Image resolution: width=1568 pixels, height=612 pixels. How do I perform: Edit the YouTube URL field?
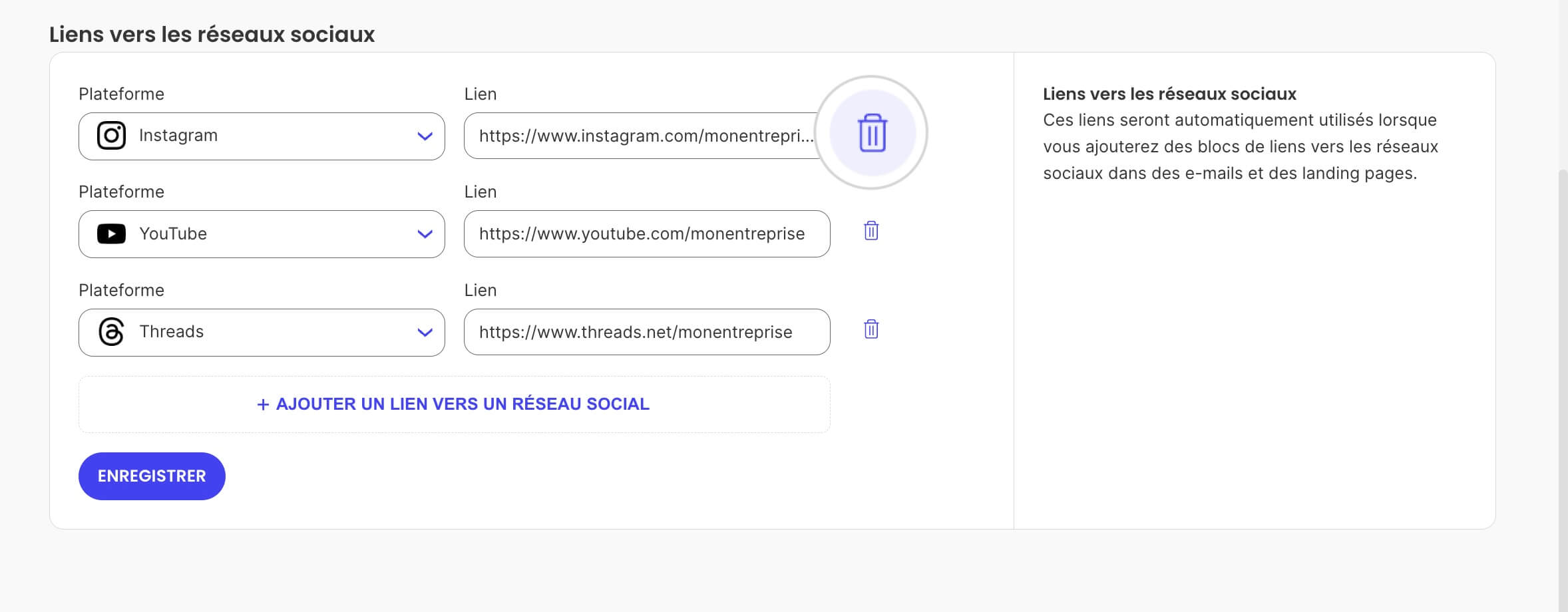(x=647, y=234)
